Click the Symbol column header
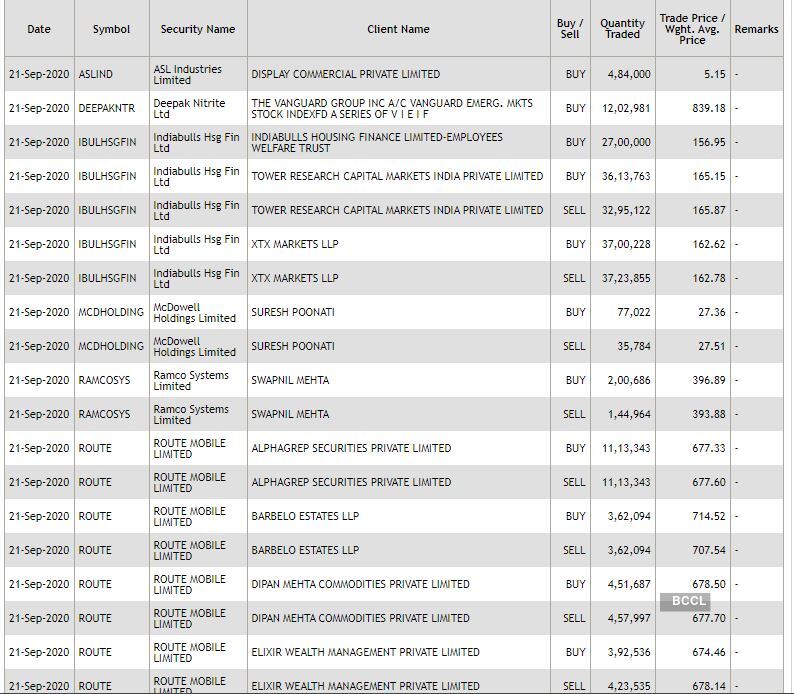The width and height of the screenshot is (794, 694). [111, 29]
